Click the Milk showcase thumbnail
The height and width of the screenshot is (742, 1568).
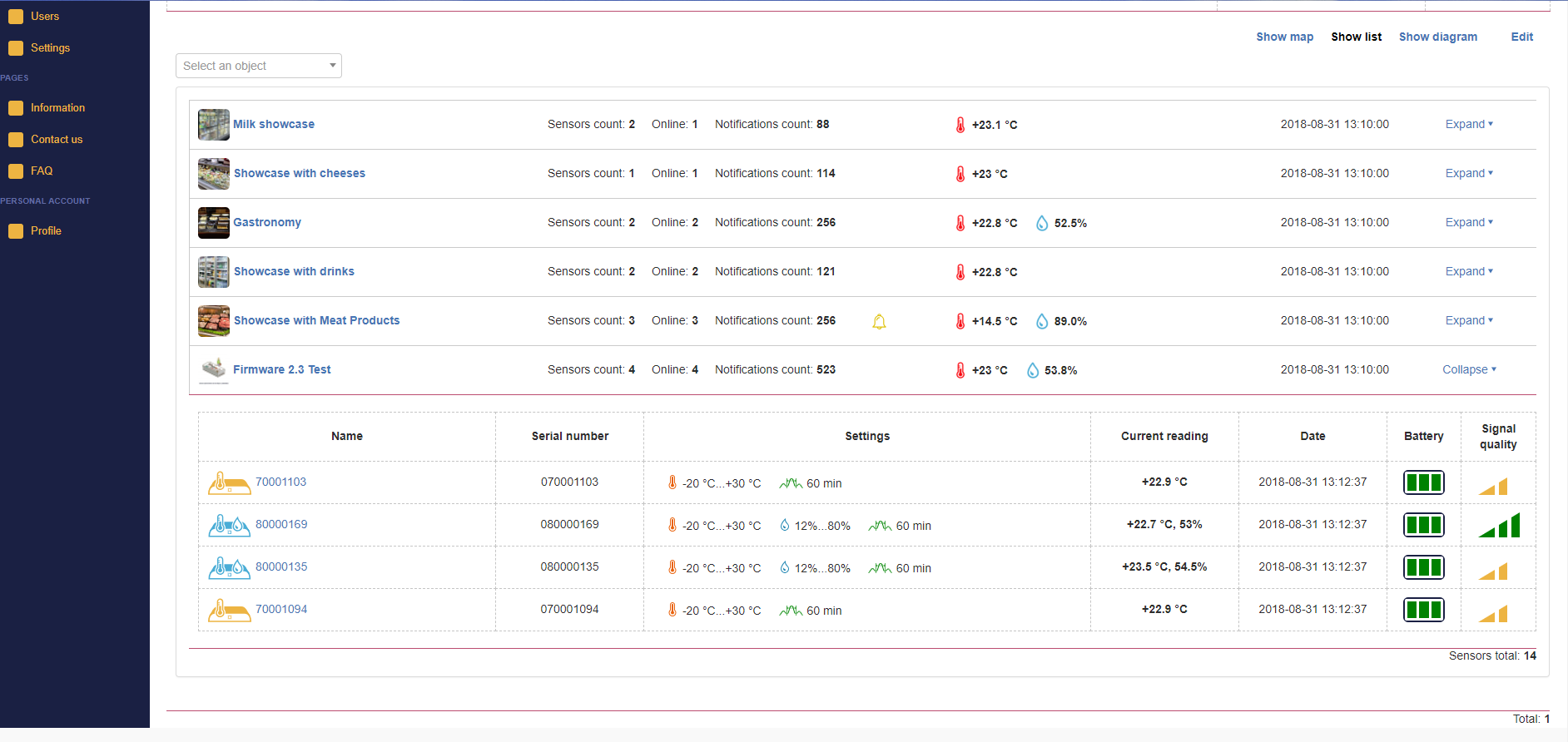pos(214,125)
